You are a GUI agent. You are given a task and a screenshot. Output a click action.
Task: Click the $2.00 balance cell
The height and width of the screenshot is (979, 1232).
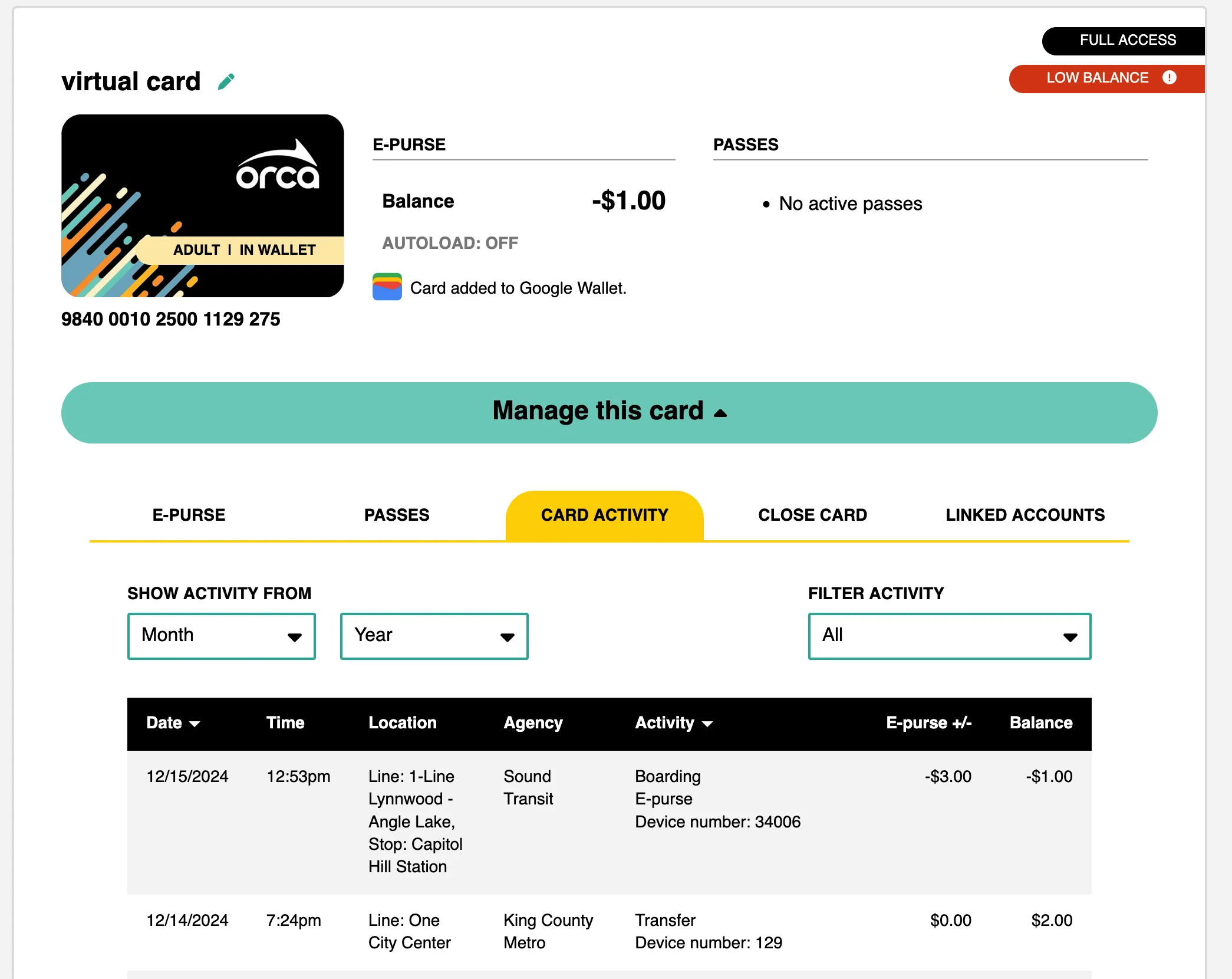[1052, 920]
